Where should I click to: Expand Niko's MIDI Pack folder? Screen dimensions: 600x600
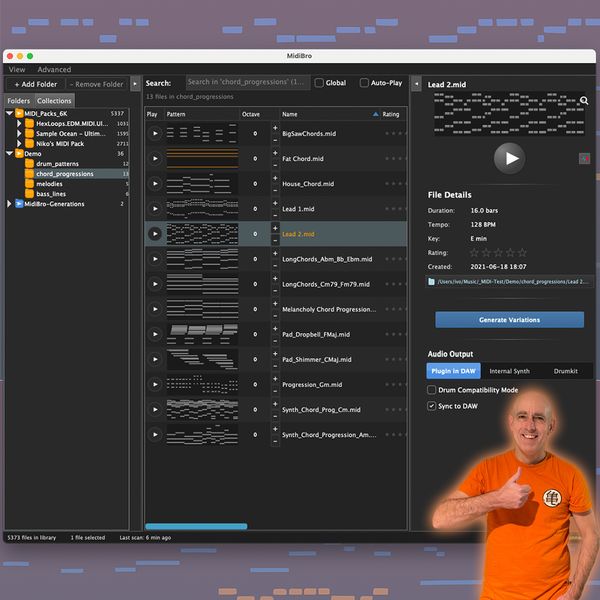(x=19, y=143)
